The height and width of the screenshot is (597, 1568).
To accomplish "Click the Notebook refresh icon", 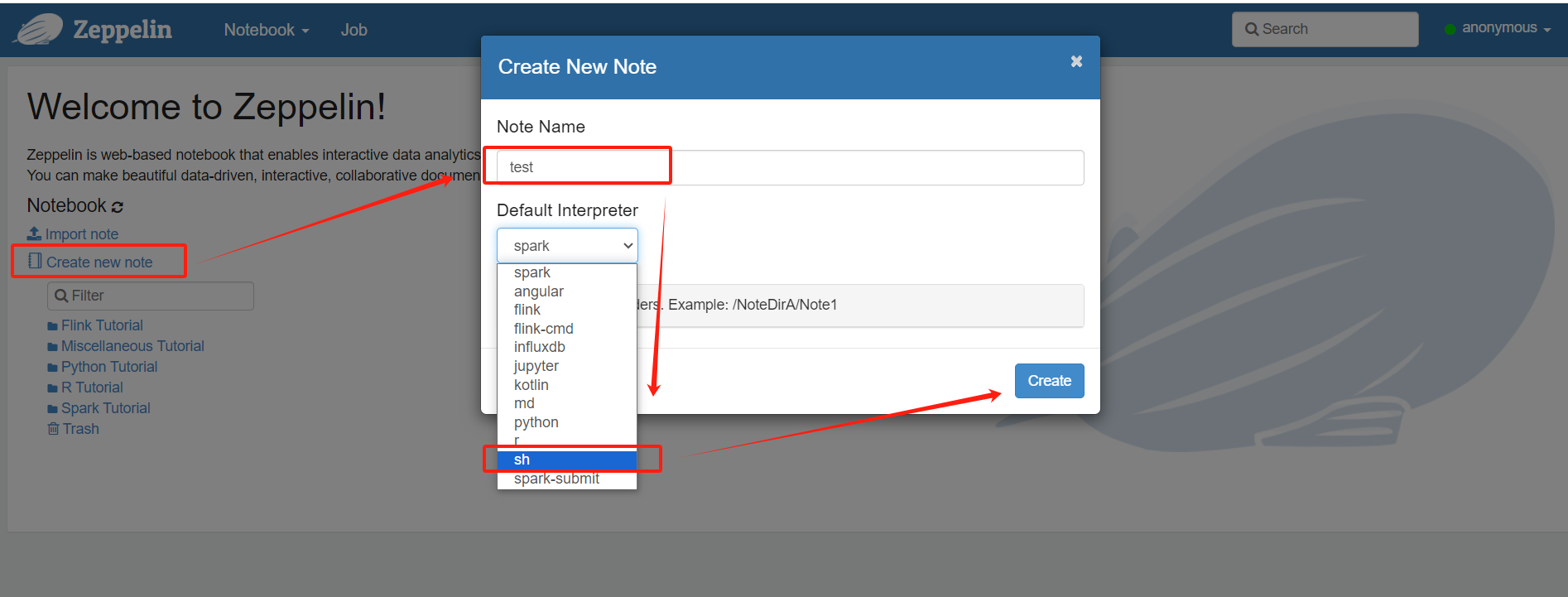I will tap(118, 207).
